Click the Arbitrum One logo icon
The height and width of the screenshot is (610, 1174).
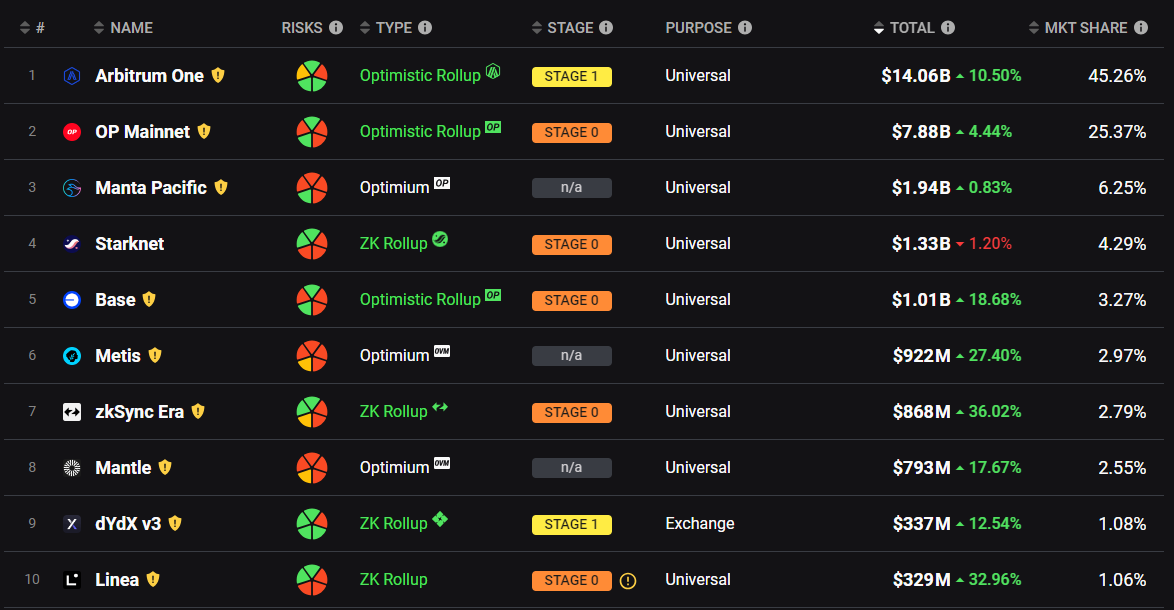click(x=71, y=76)
